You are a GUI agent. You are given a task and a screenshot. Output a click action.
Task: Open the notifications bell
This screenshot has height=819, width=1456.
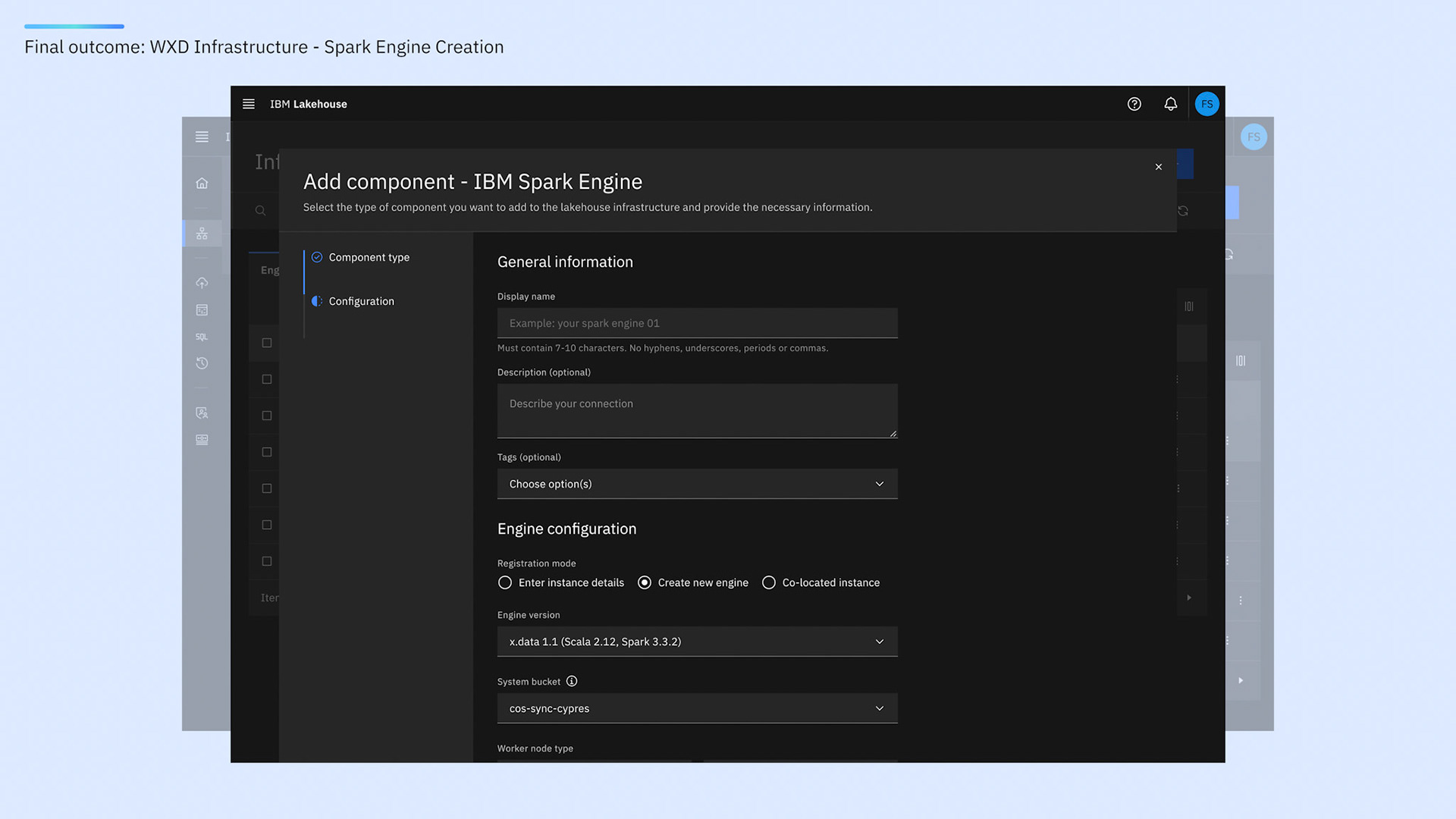[1171, 104]
